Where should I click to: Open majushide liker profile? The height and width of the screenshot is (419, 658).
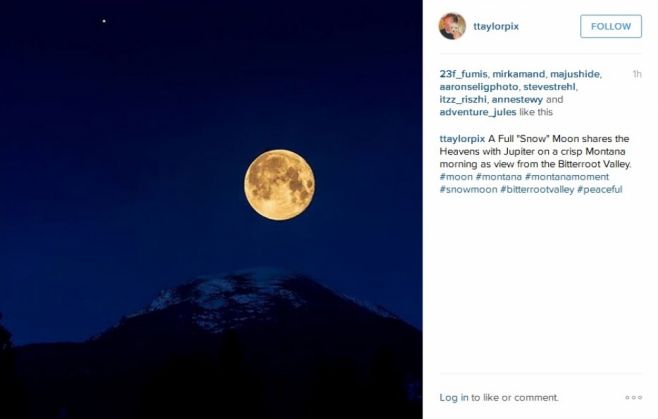pyautogui.click(x=575, y=74)
